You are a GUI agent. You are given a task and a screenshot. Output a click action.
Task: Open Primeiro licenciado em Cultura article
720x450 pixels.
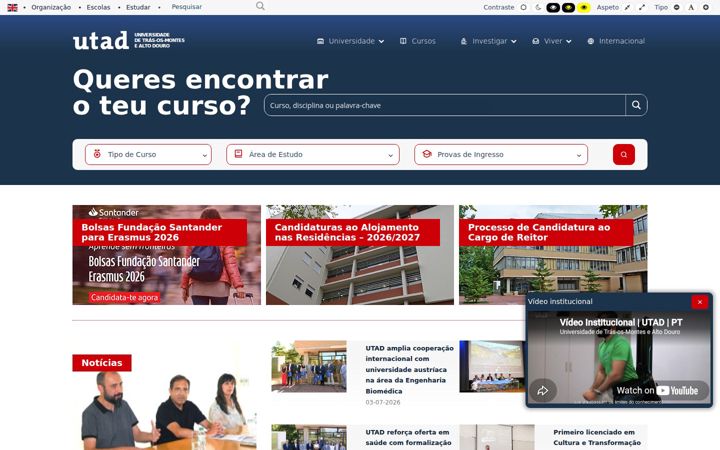tap(597, 437)
